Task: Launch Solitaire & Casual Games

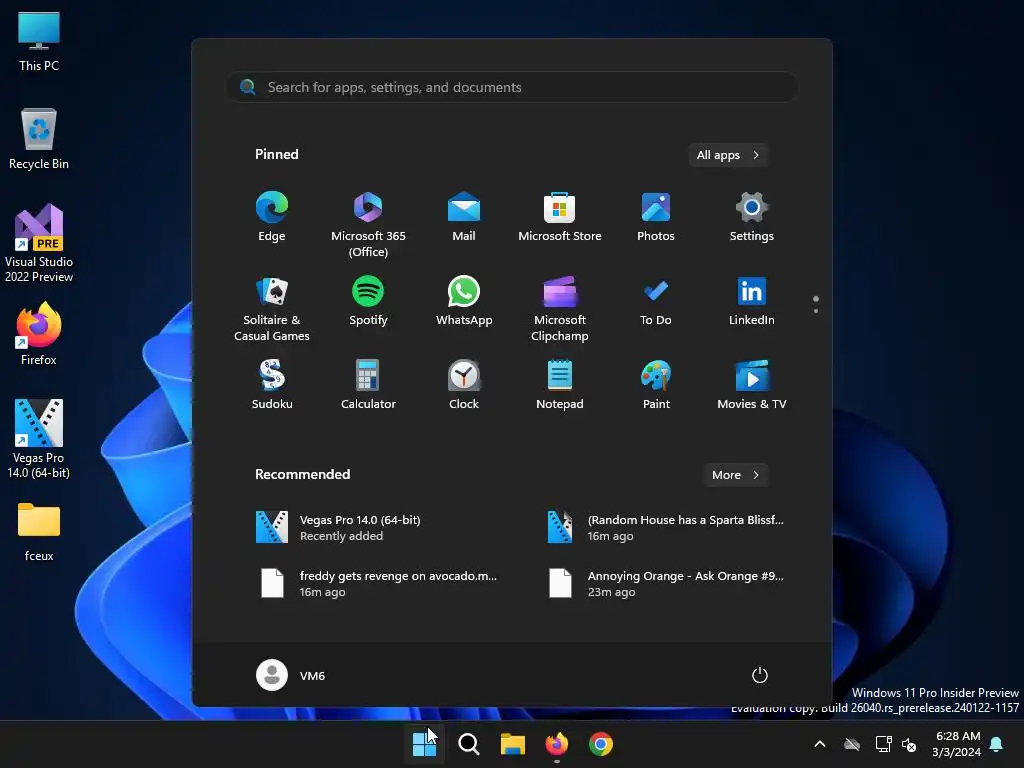Action: click(272, 308)
